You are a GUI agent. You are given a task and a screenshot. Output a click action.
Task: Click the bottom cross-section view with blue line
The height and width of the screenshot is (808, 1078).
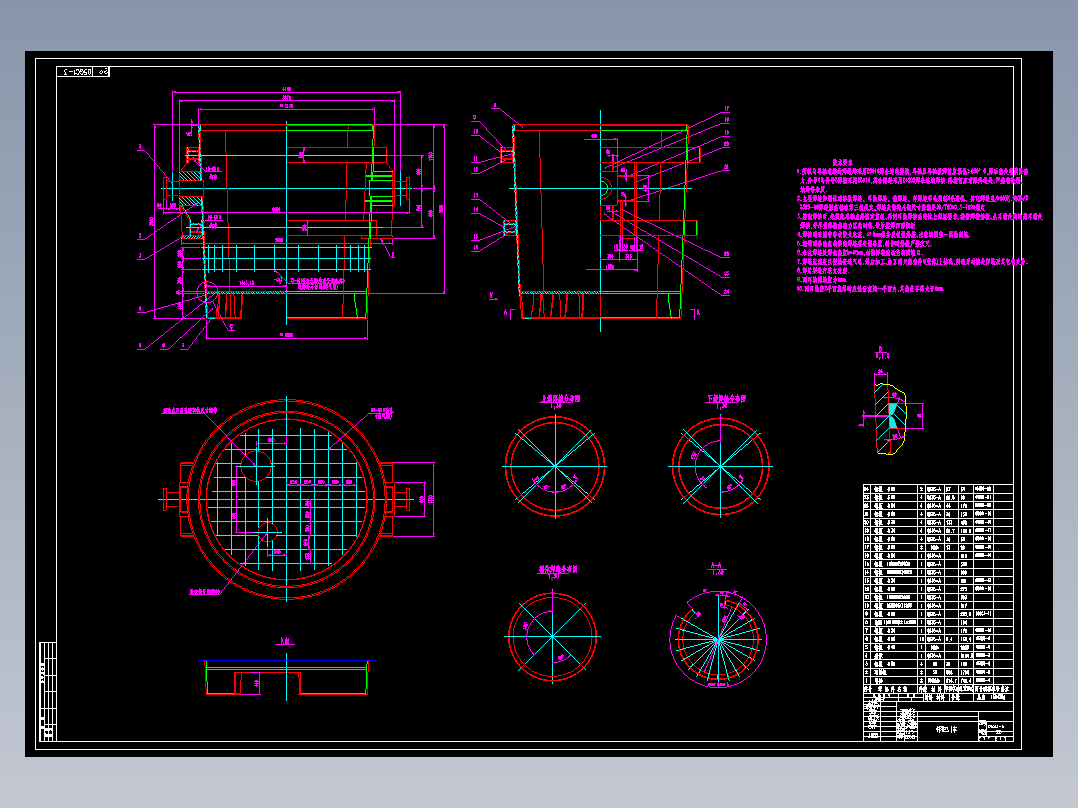[287, 677]
